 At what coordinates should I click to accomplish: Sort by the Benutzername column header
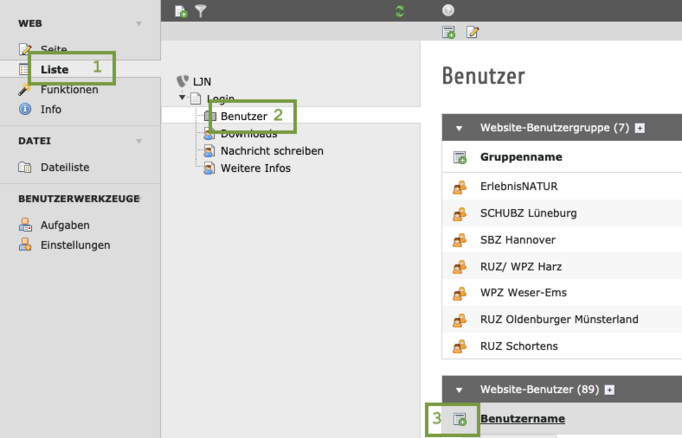tap(522, 418)
